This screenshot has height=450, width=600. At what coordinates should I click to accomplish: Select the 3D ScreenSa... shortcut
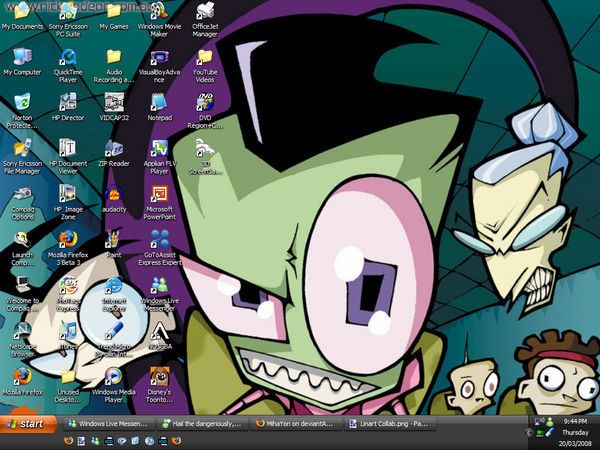pos(205,157)
